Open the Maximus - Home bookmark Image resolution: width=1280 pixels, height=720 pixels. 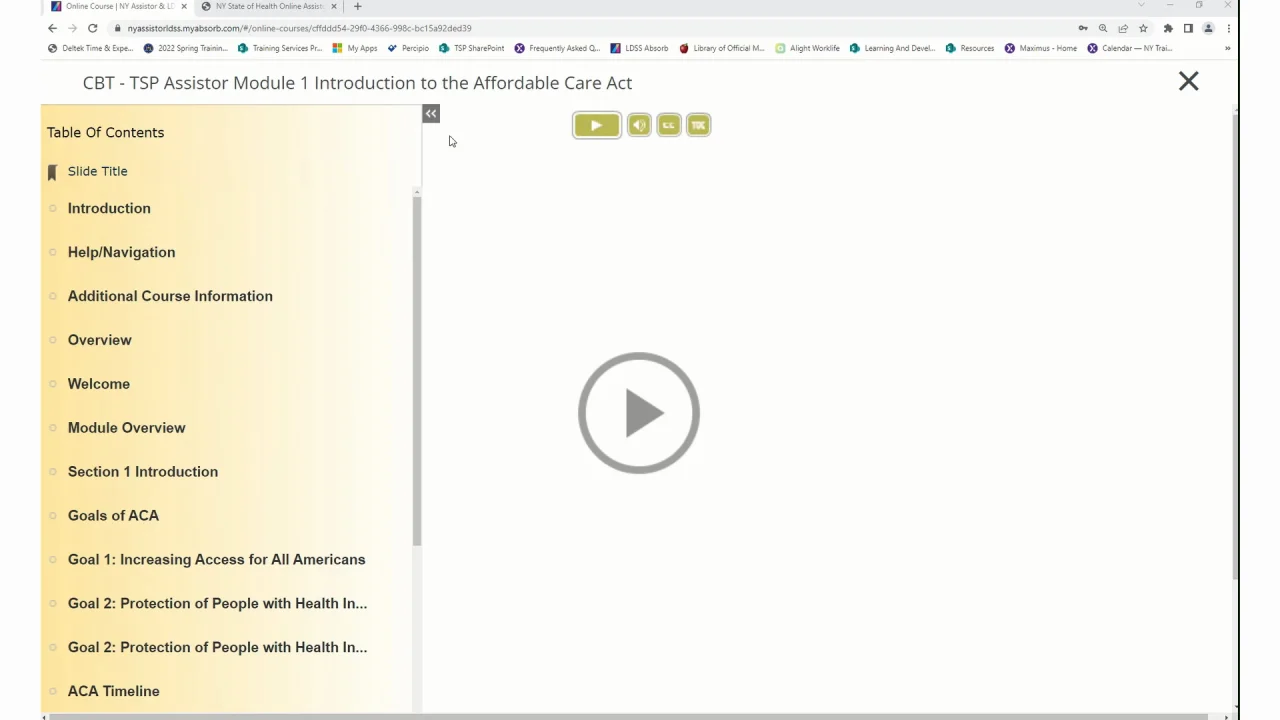1041,48
